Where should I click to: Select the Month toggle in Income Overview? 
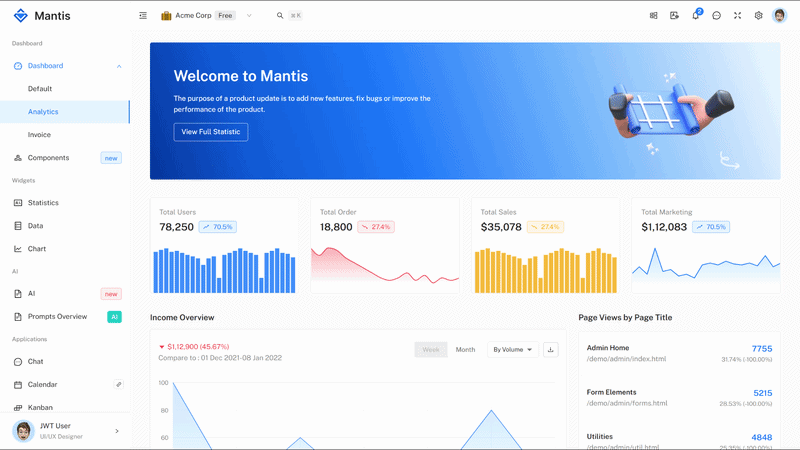pyautogui.click(x=465, y=349)
